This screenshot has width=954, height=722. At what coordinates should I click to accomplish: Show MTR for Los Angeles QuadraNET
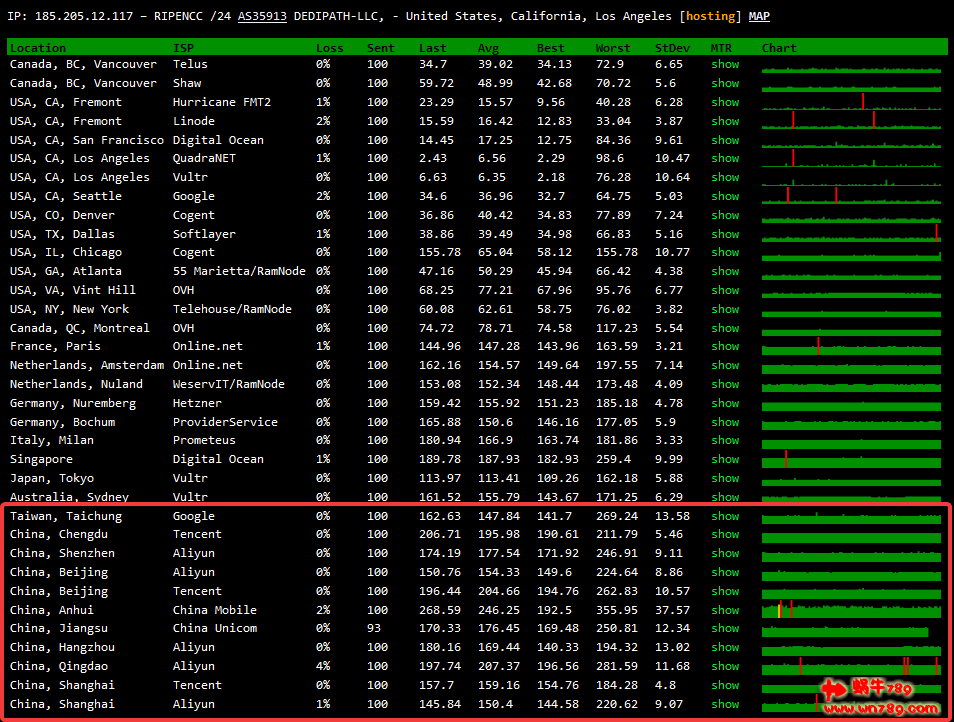(x=725, y=158)
